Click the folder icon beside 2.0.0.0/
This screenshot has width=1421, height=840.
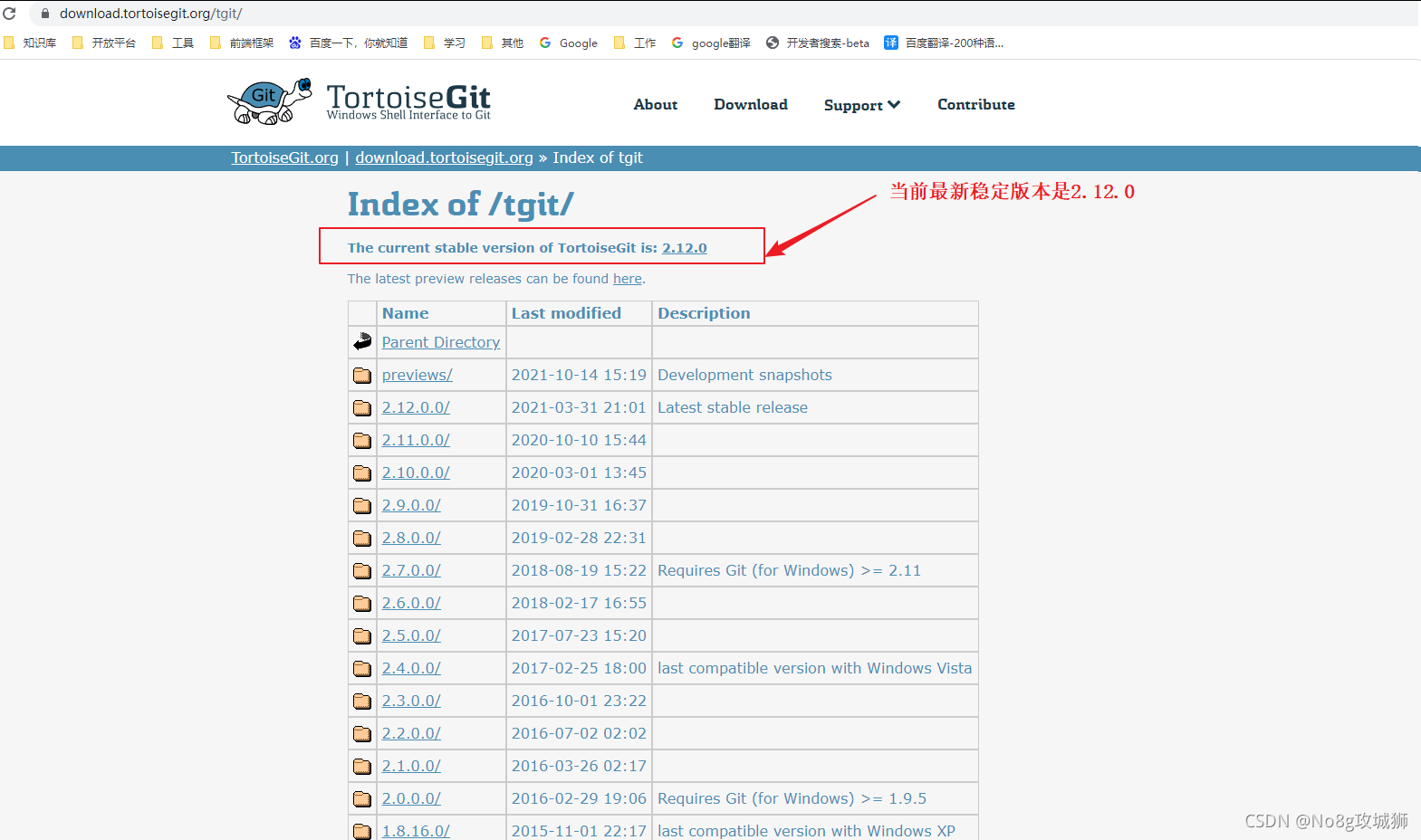pos(362,798)
